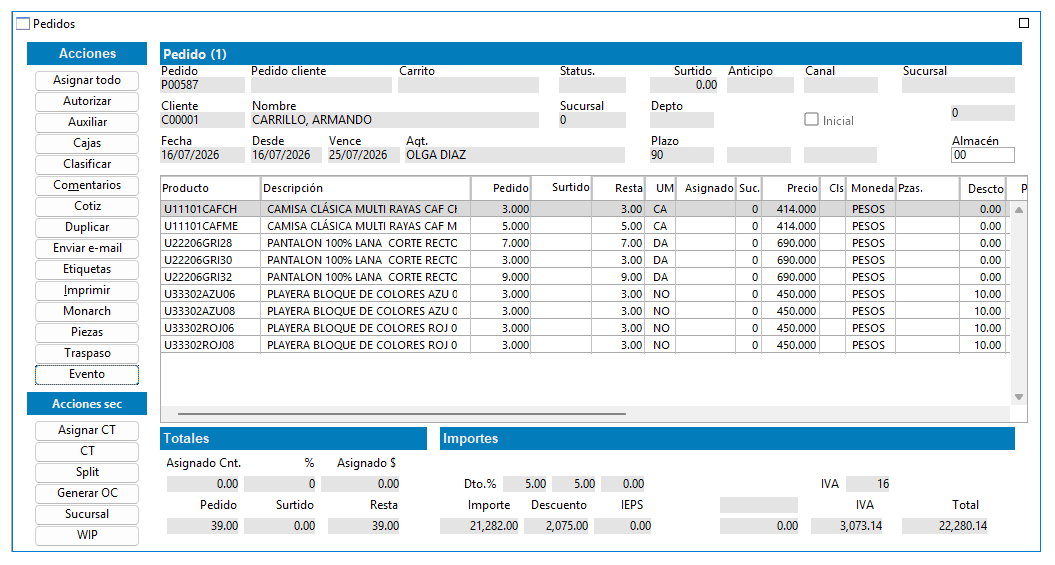This screenshot has height=565, width=1055.
Task: Open Comentarios for the order
Action: (87, 185)
